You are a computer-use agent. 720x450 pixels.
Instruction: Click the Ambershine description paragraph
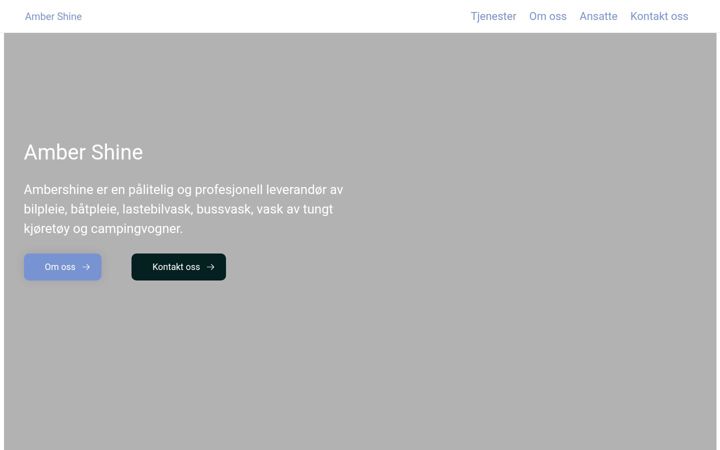coord(184,209)
